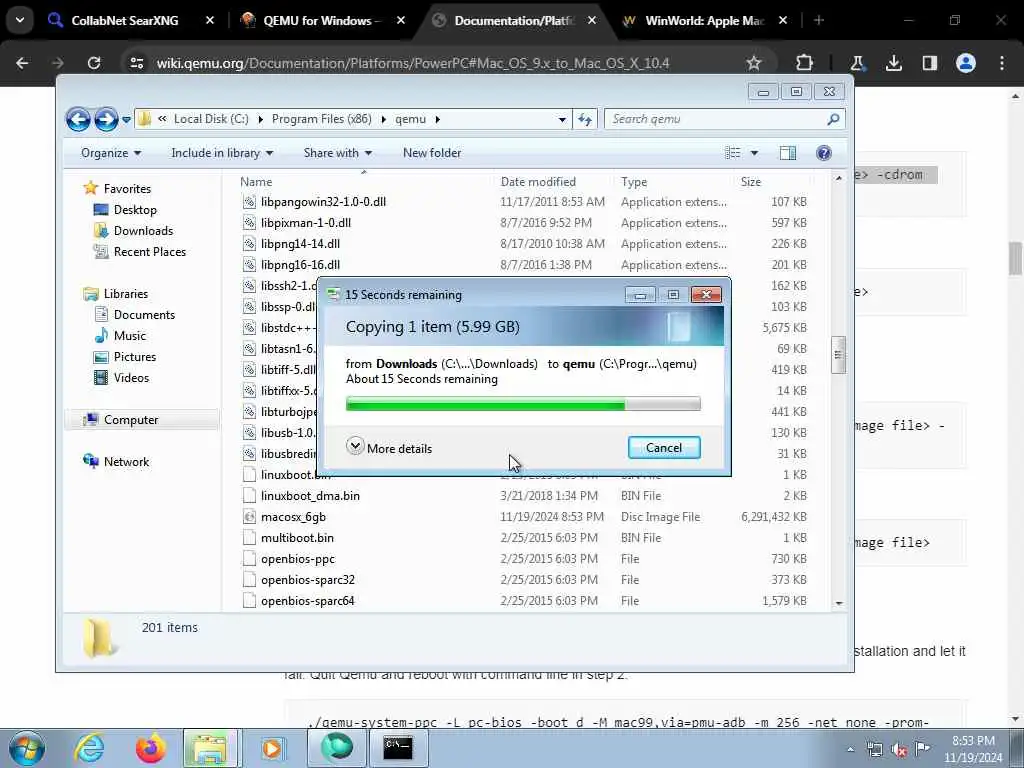
Task: Click the change view icon in Explorer
Action: click(x=733, y=153)
